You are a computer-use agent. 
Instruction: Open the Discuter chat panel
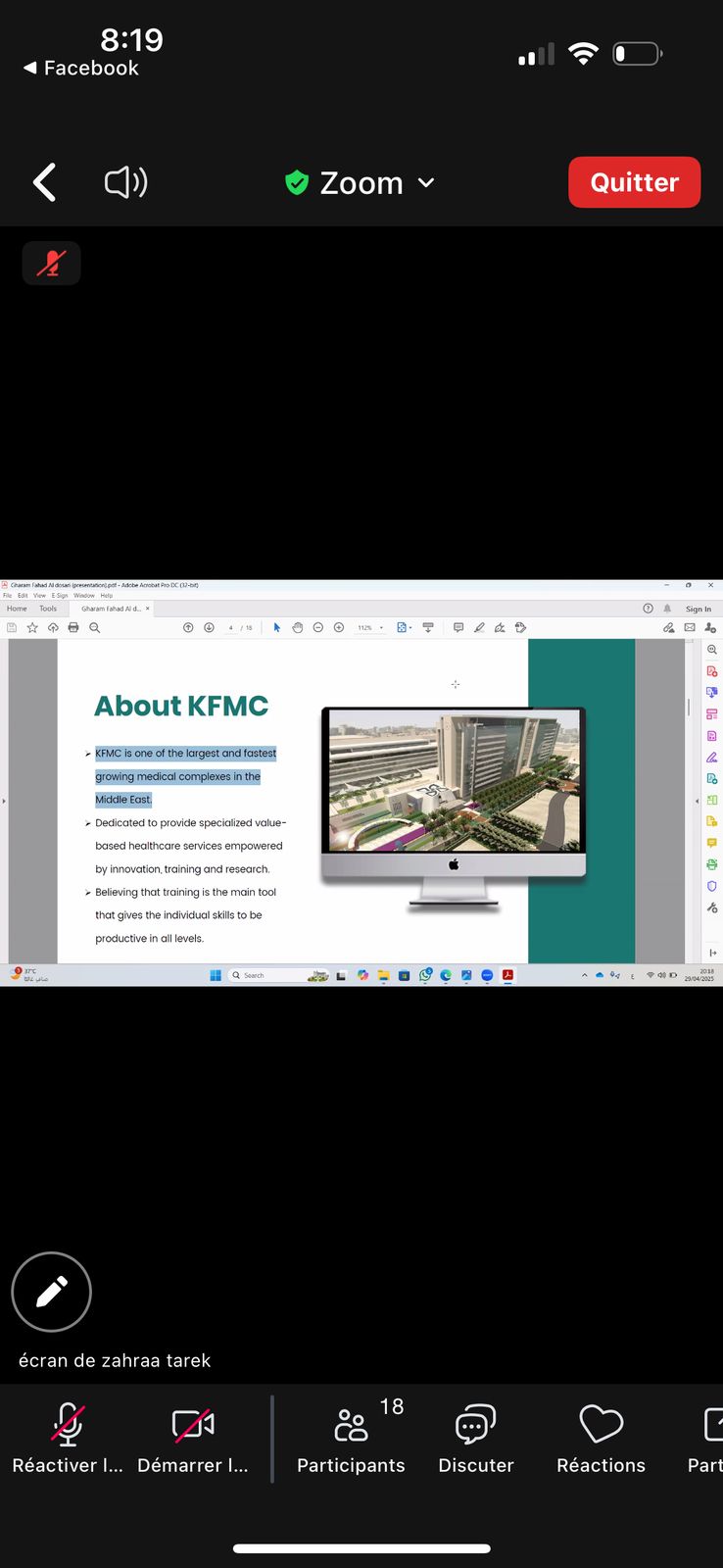pyautogui.click(x=476, y=1438)
